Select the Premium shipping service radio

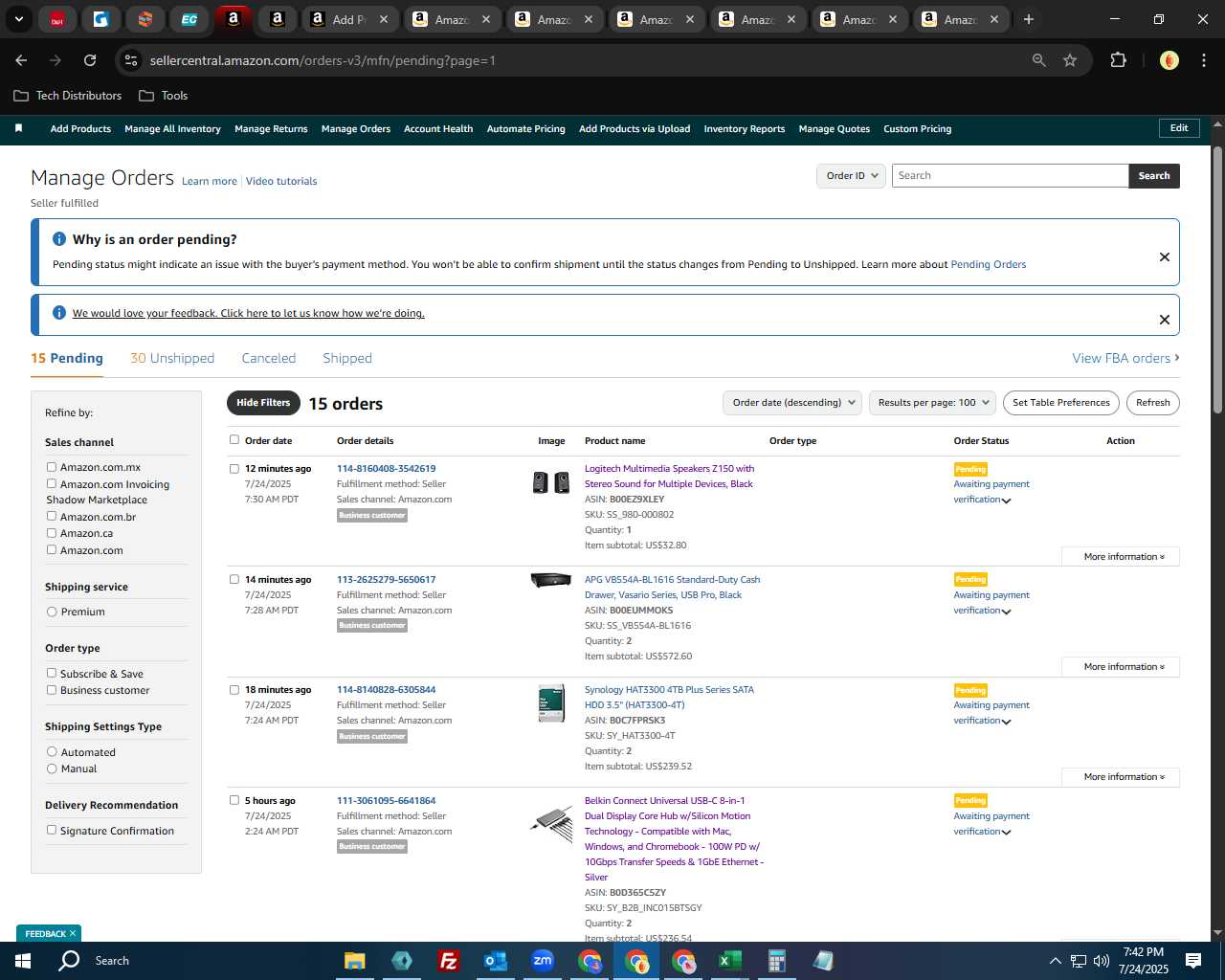click(52, 612)
